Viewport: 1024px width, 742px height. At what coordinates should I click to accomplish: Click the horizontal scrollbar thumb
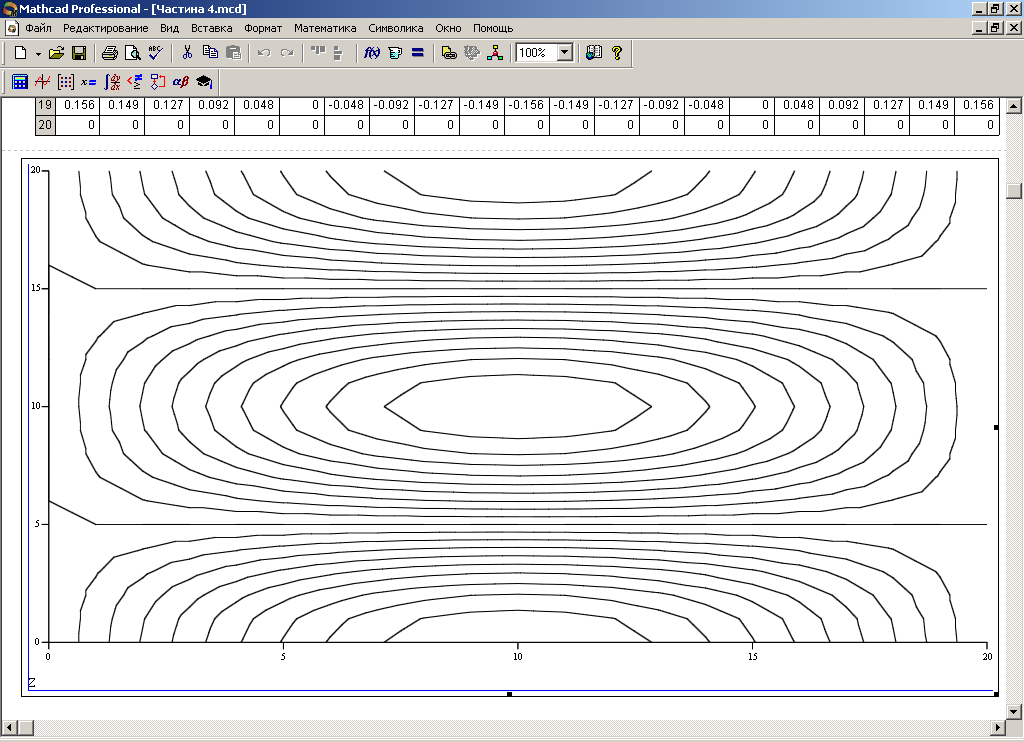(x=25, y=727)
